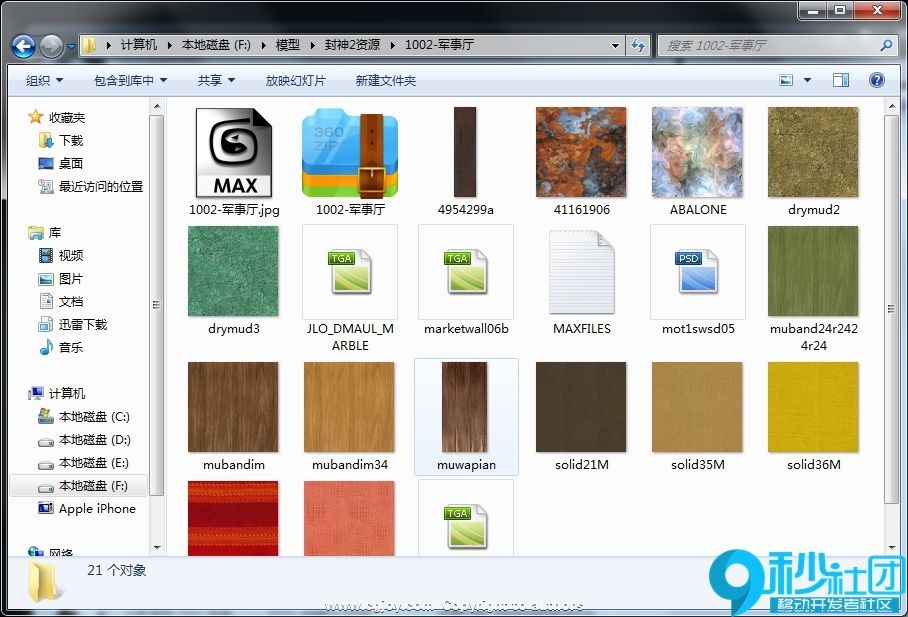The image size is (908, 617).
Task: Open 桌面 in the favorites list
Action: (70, 163)
